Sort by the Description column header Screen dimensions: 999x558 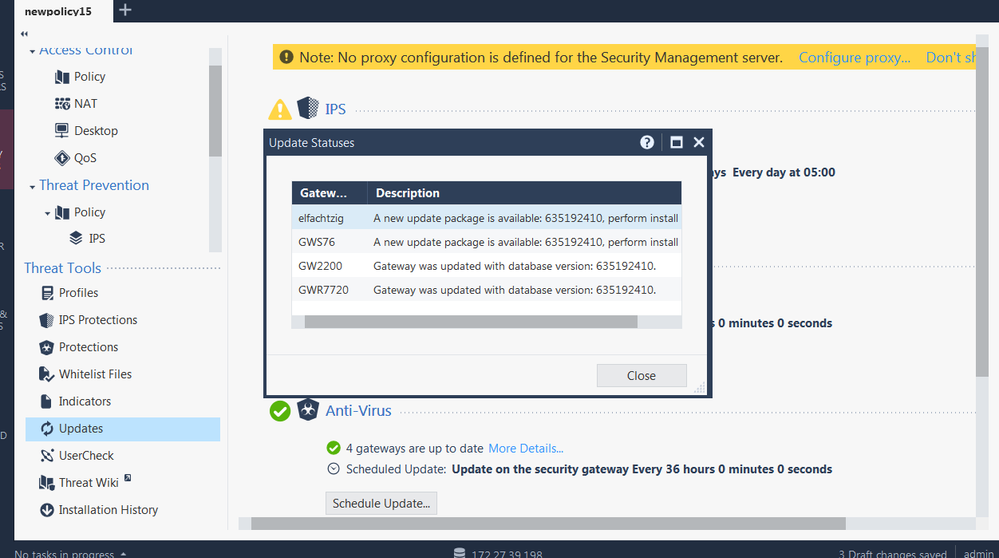(524, 193)
